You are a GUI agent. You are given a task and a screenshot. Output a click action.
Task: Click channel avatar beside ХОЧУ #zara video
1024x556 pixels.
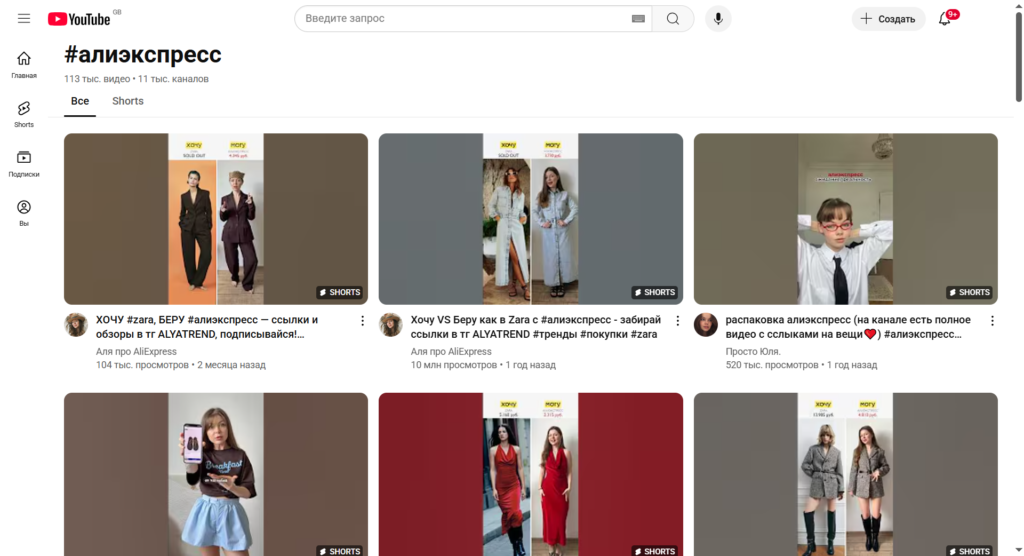coord(76,325)
